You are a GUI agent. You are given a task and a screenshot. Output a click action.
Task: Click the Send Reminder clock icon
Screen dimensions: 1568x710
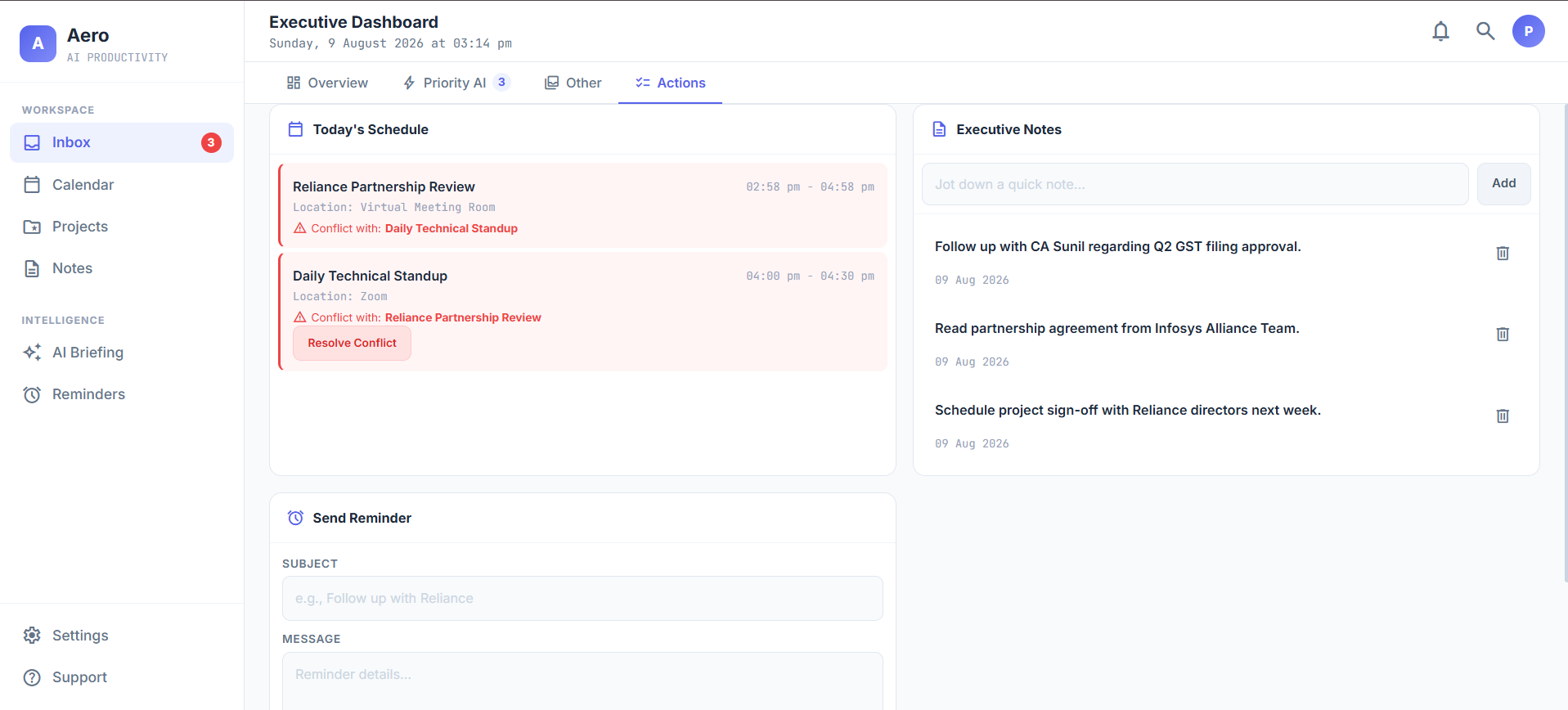[x=295, y=518]
